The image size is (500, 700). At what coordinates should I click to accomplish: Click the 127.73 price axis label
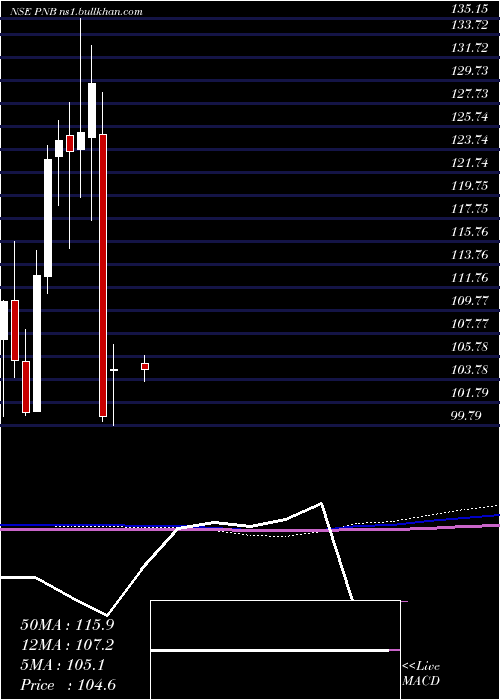[x=470, y=94]
